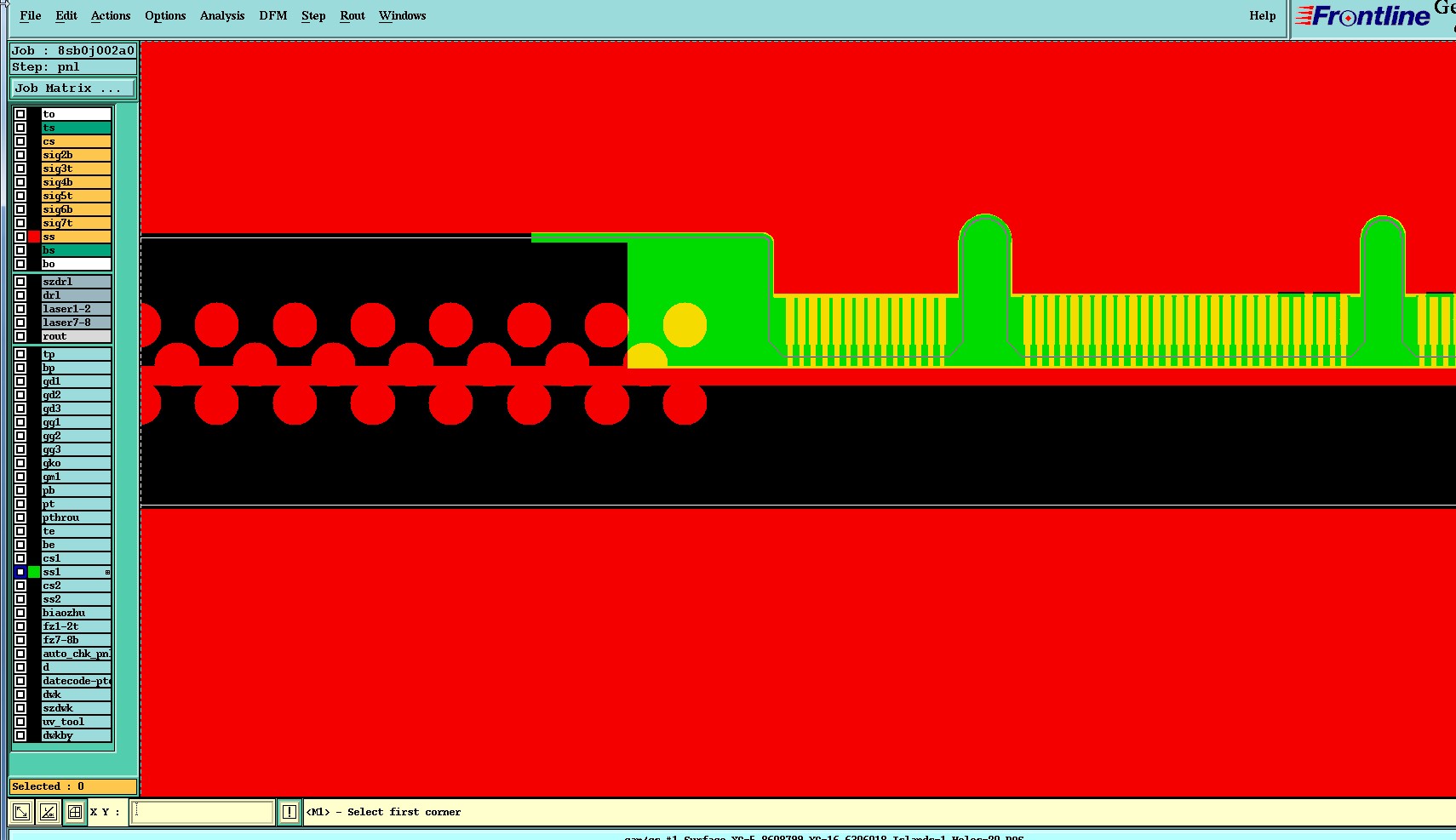Open the Rout menu
This screenshot has width=1456, height=840.
353,15
